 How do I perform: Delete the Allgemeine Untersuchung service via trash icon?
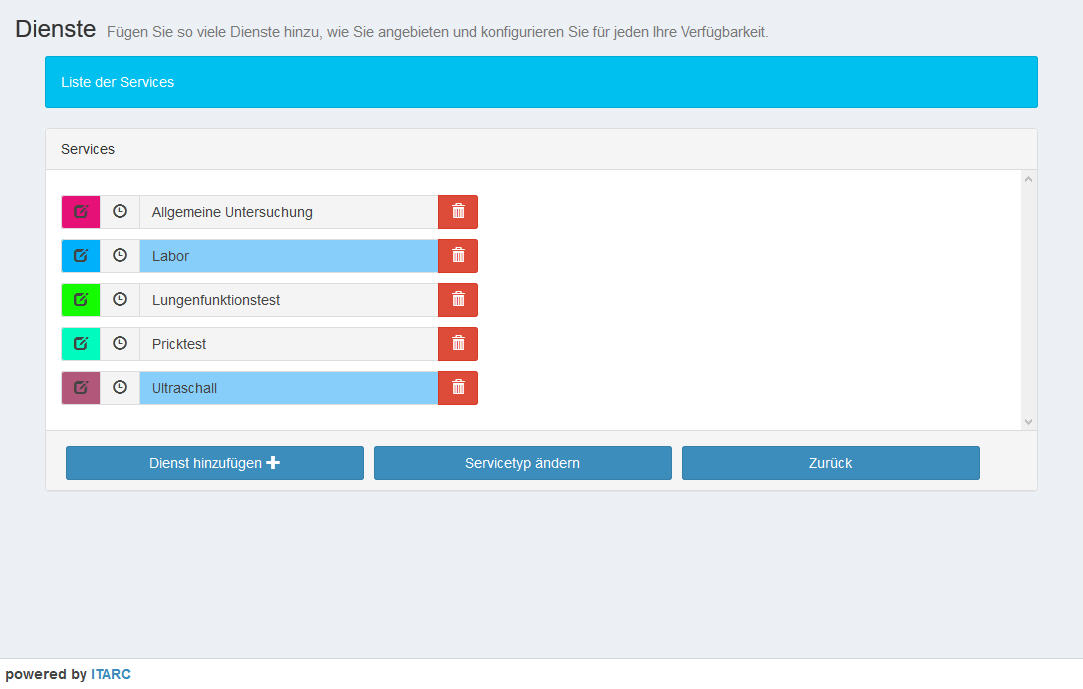[x=458, y=212]
